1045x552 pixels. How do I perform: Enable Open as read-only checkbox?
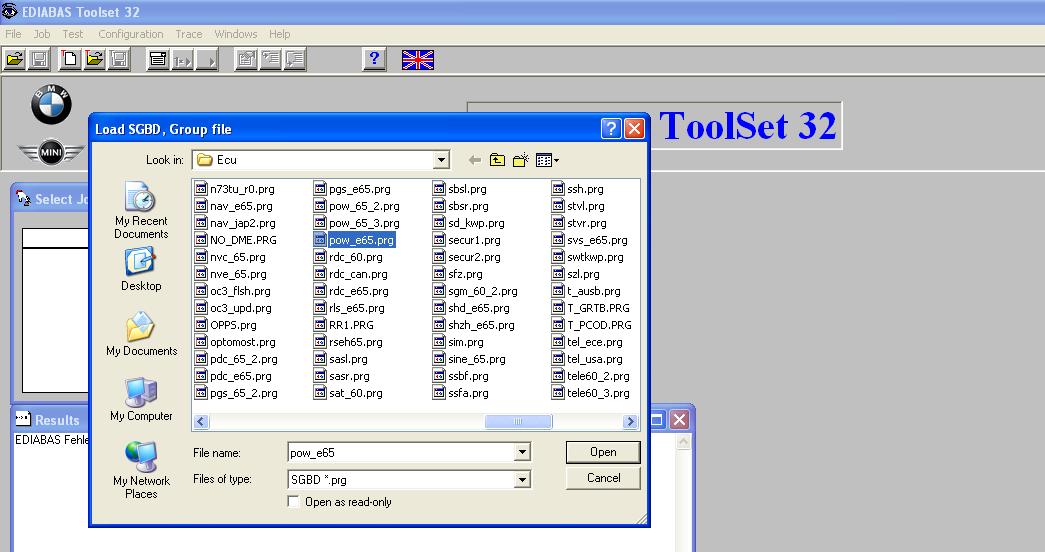point(293,501)
